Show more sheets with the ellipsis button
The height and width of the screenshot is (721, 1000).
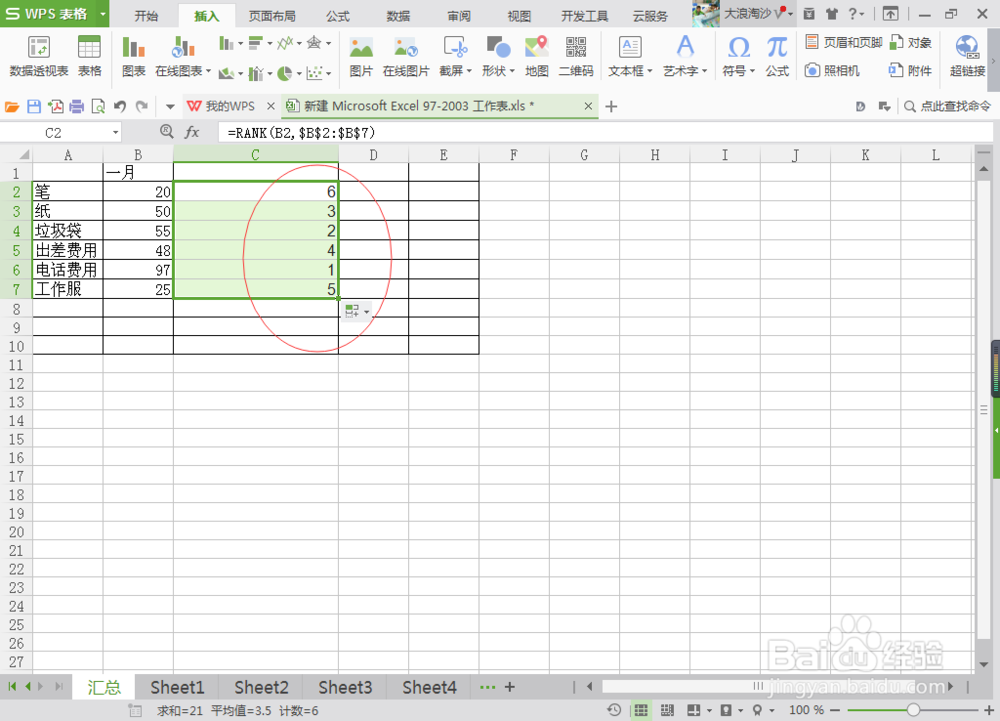[487, 687]
